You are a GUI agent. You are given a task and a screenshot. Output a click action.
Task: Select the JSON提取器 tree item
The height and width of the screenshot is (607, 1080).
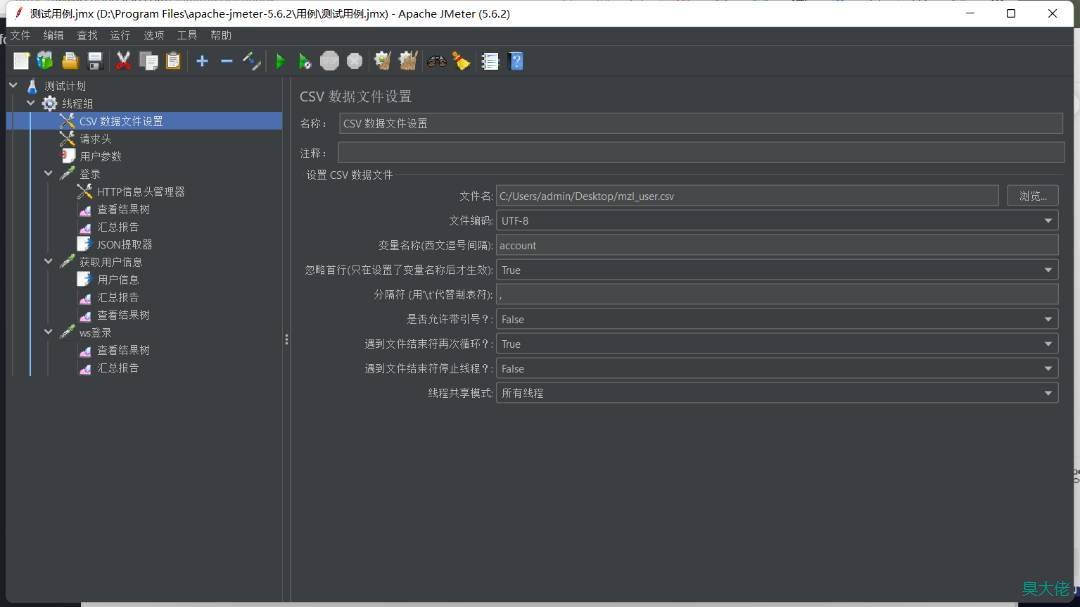point(124,245)
